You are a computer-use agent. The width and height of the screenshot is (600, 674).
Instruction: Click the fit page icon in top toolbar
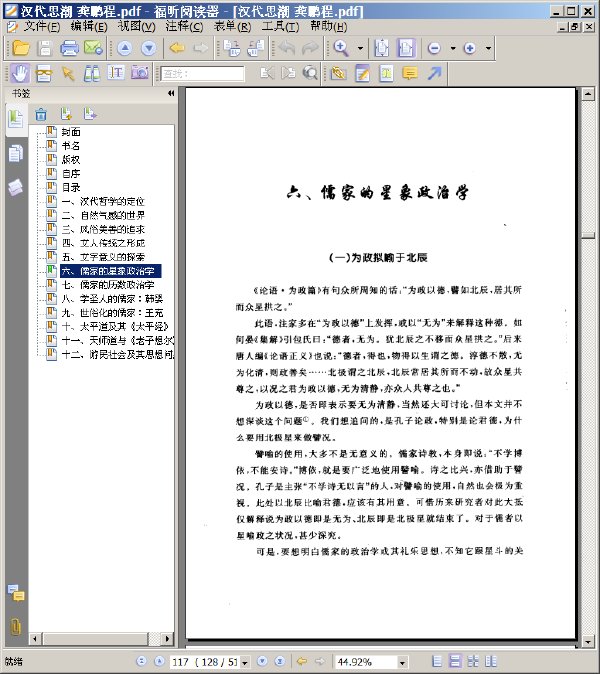click(382, 48)
